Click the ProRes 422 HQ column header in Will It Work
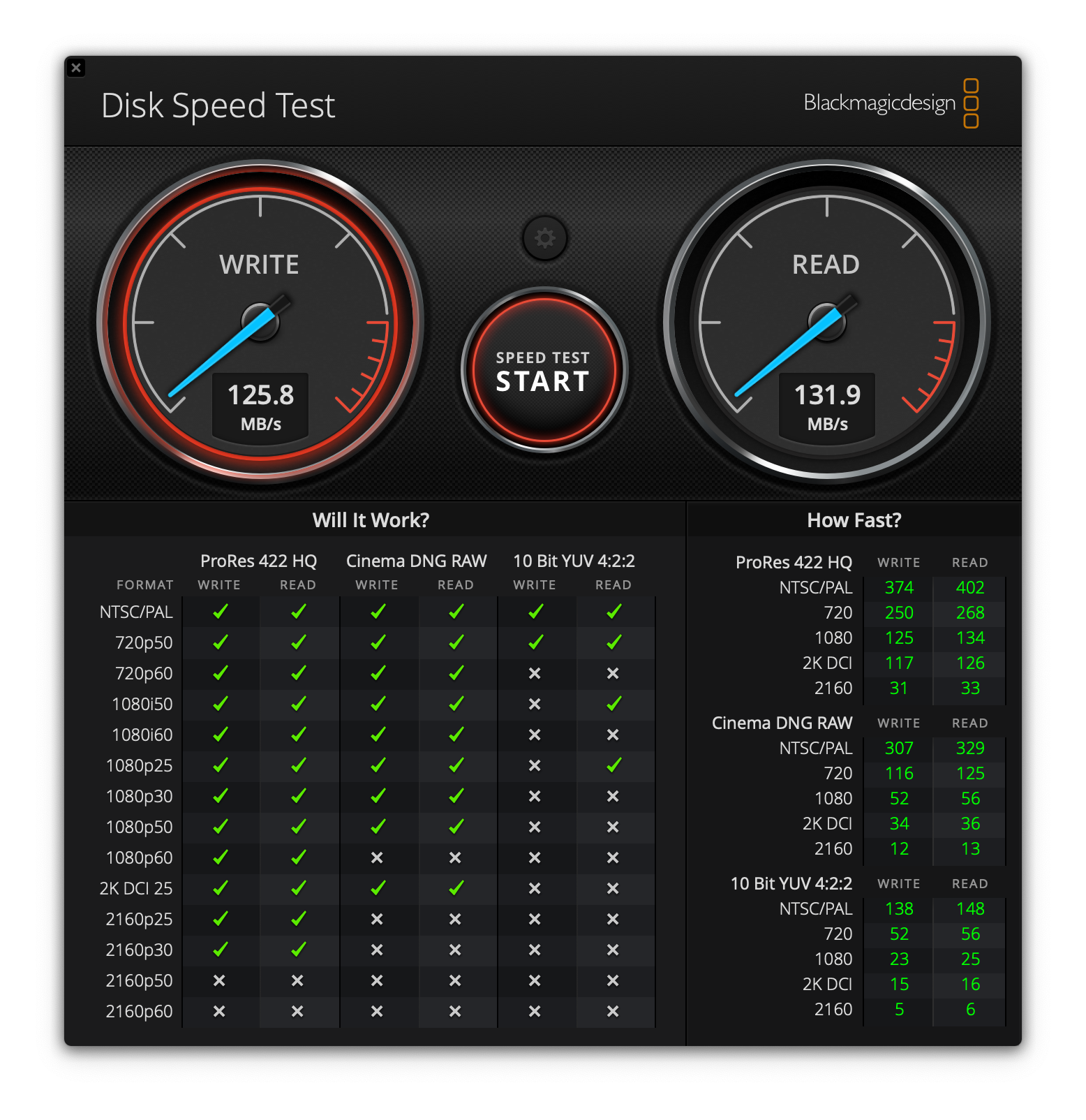This screenshot has height=1120, width=1086. 258,561
